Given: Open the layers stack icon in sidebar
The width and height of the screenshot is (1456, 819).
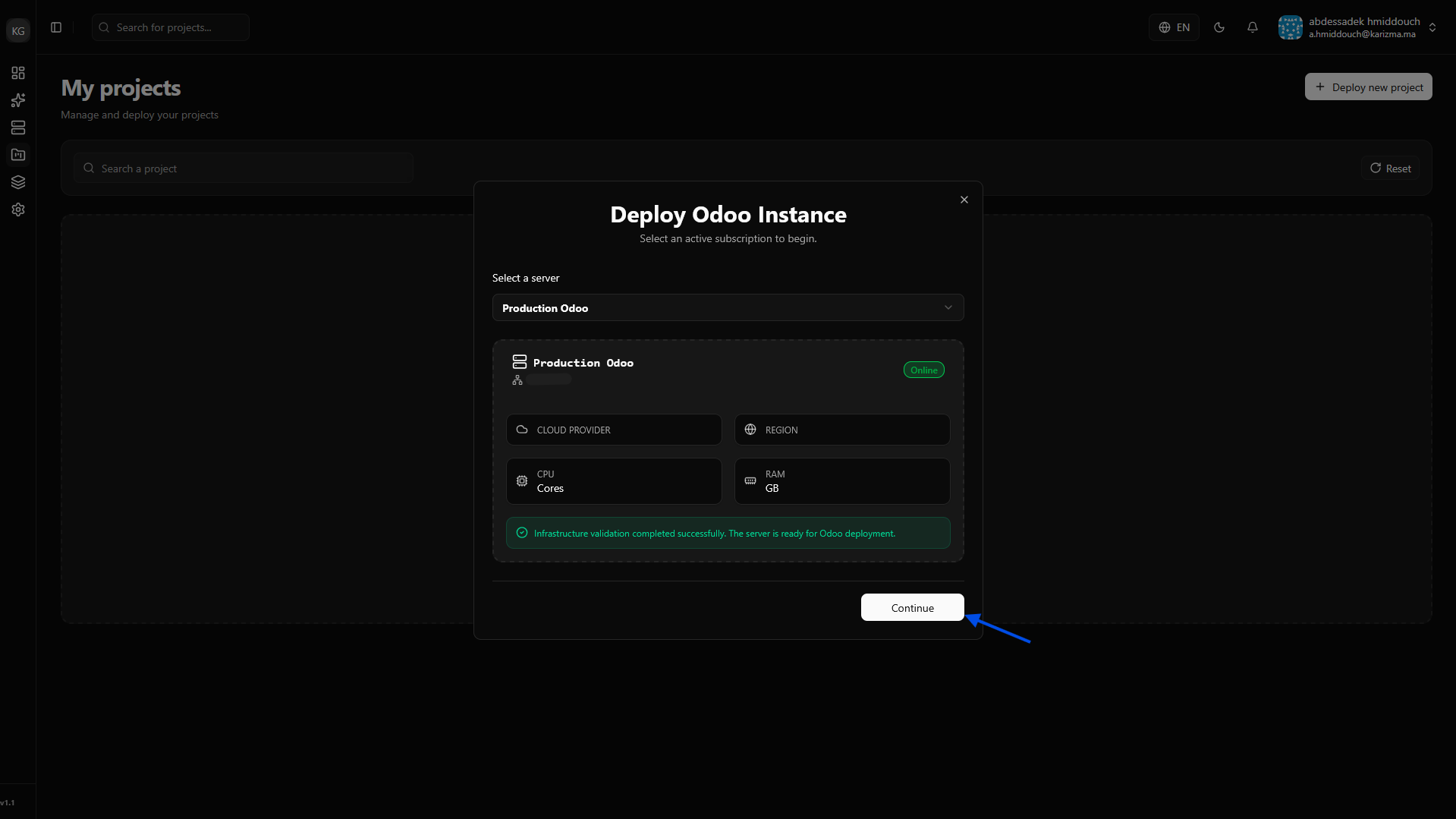Looking at the screenshot, I should point(18,182).
